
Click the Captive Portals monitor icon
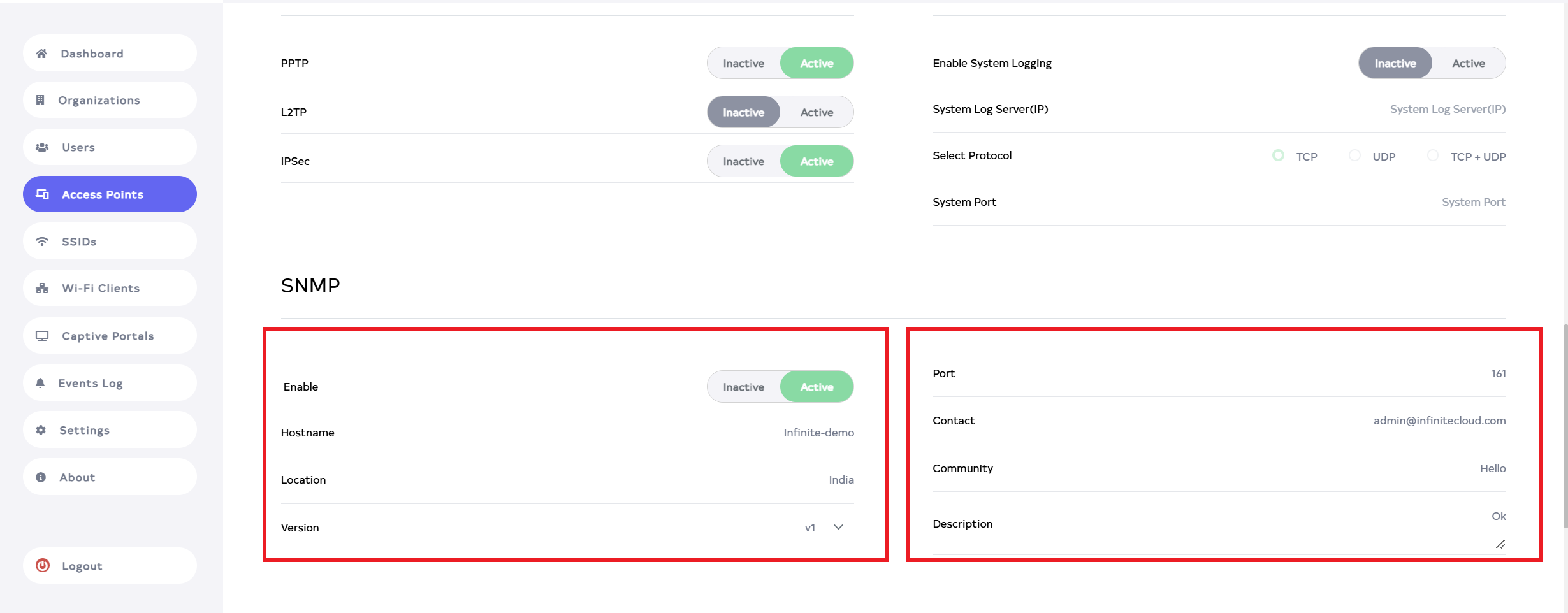click(x=42, y=336)
